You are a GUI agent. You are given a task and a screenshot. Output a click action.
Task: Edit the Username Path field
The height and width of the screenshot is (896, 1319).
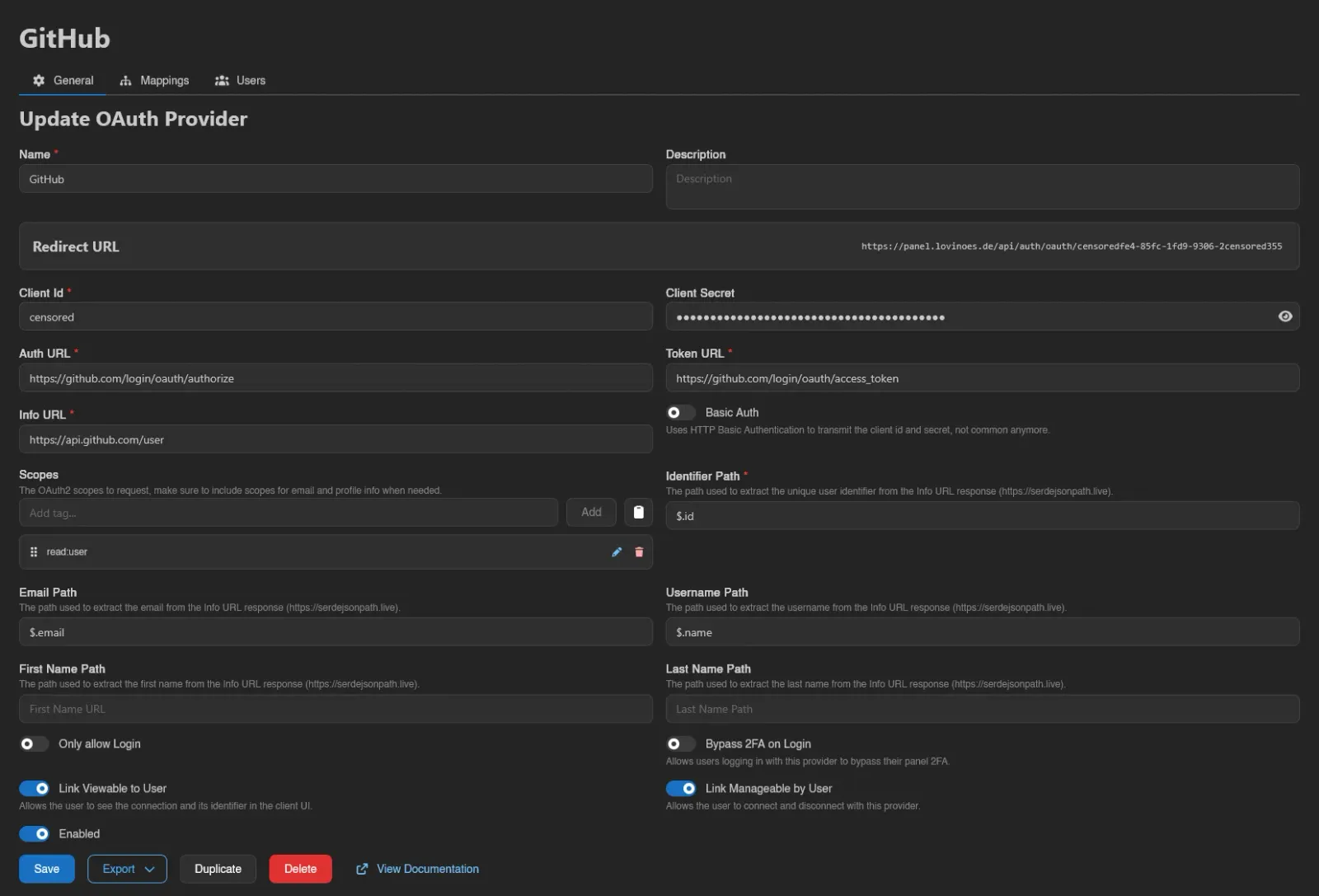[x=983, y=632]
